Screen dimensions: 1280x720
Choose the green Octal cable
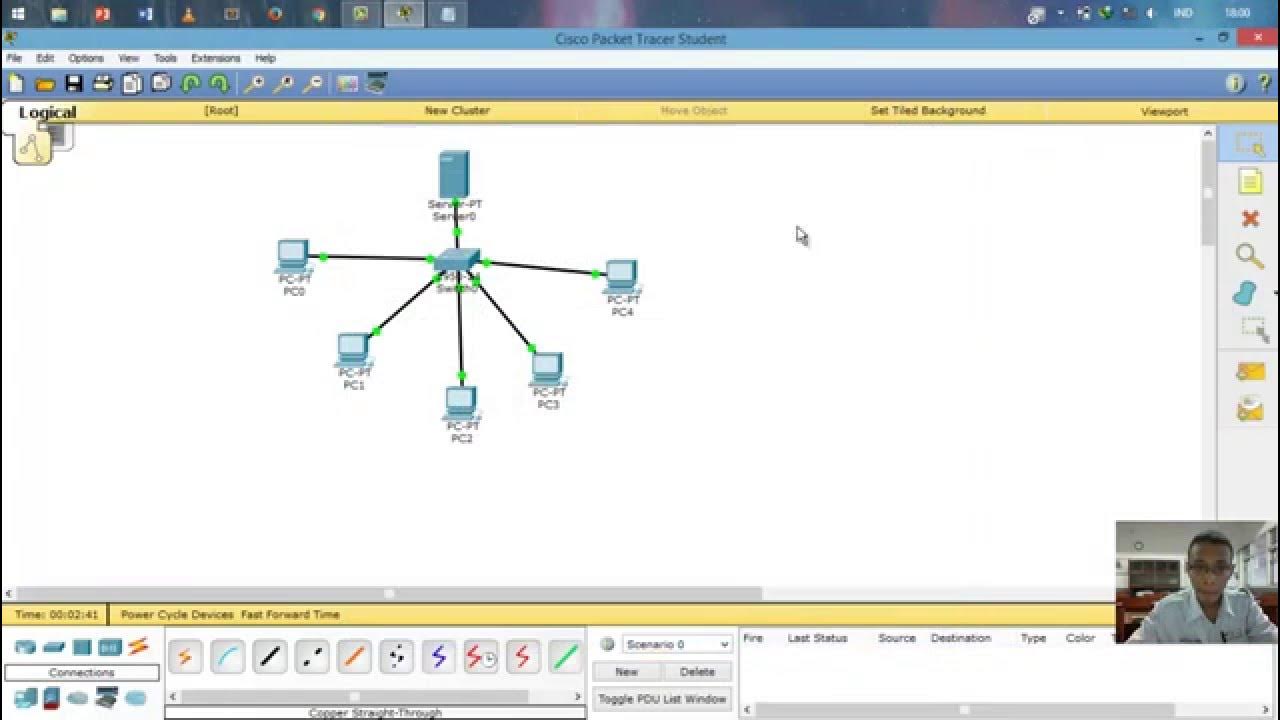[x=565, y=657]
